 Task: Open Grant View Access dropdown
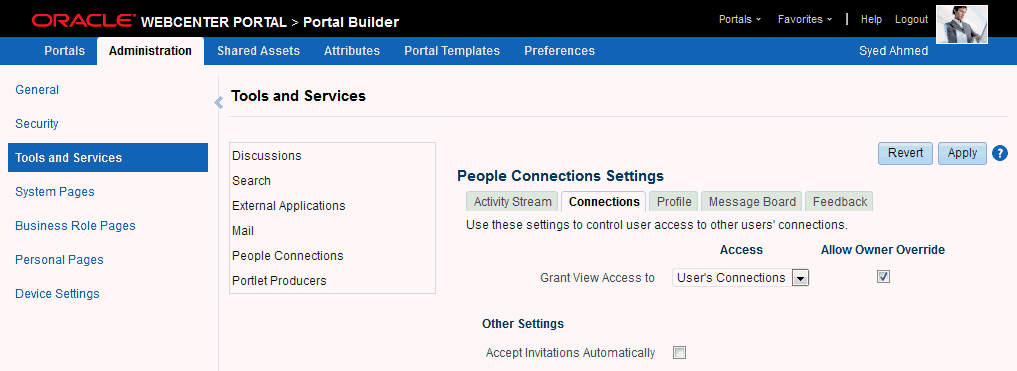pyautogui.click(x=741, y=278)
